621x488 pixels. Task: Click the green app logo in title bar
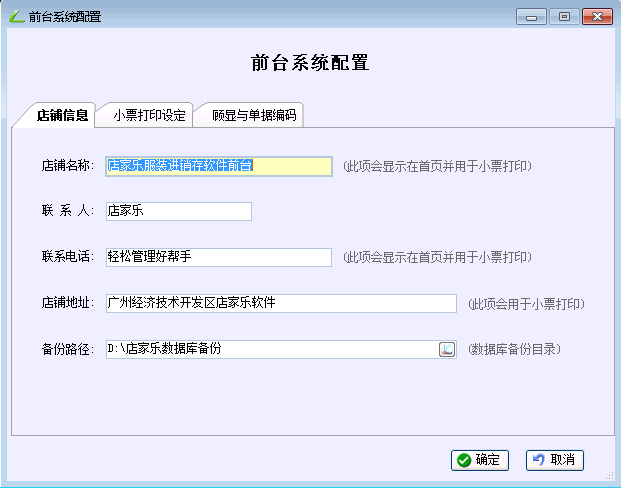point(17,17)
